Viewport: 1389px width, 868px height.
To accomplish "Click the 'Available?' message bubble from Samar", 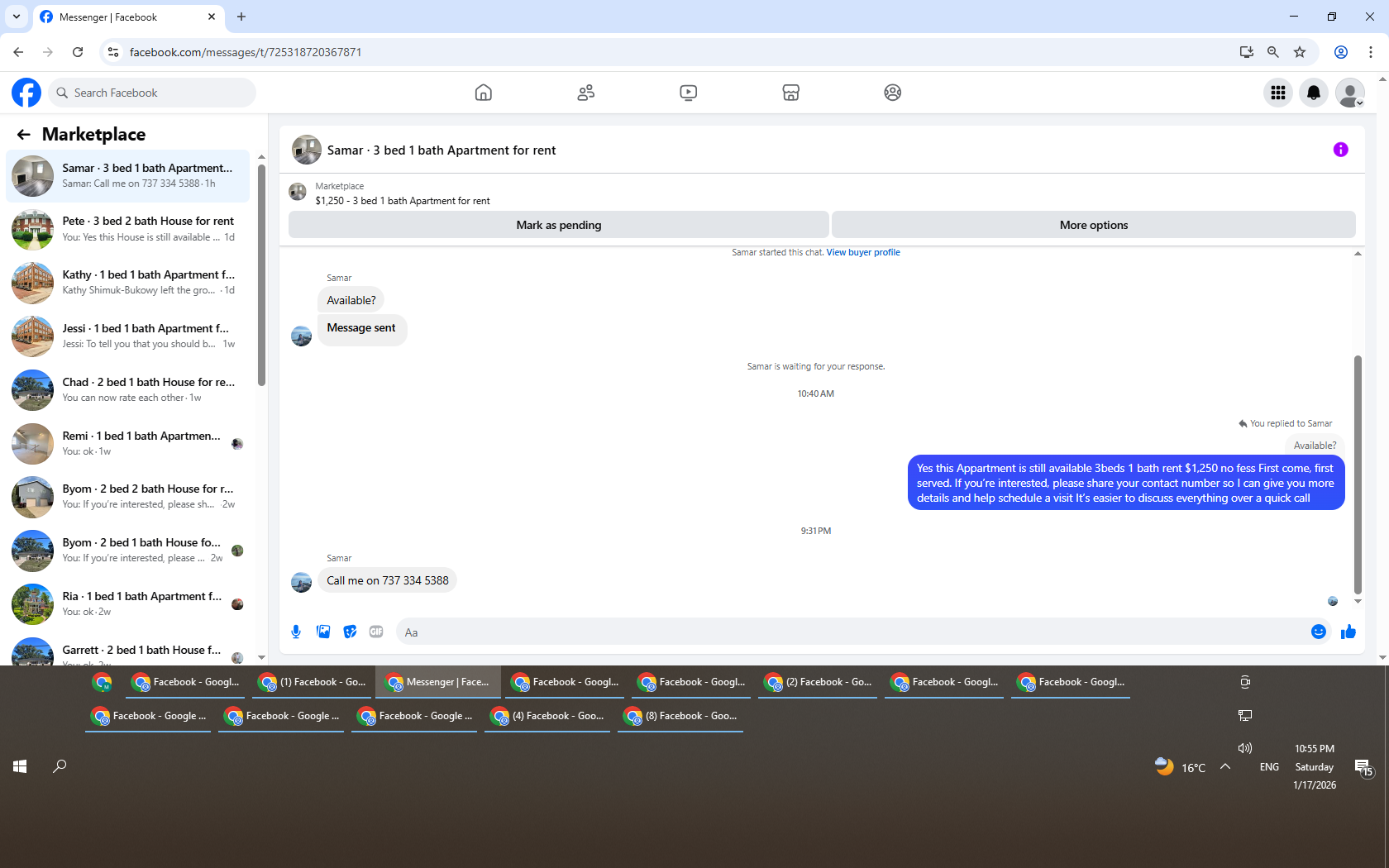I will 351,300.
